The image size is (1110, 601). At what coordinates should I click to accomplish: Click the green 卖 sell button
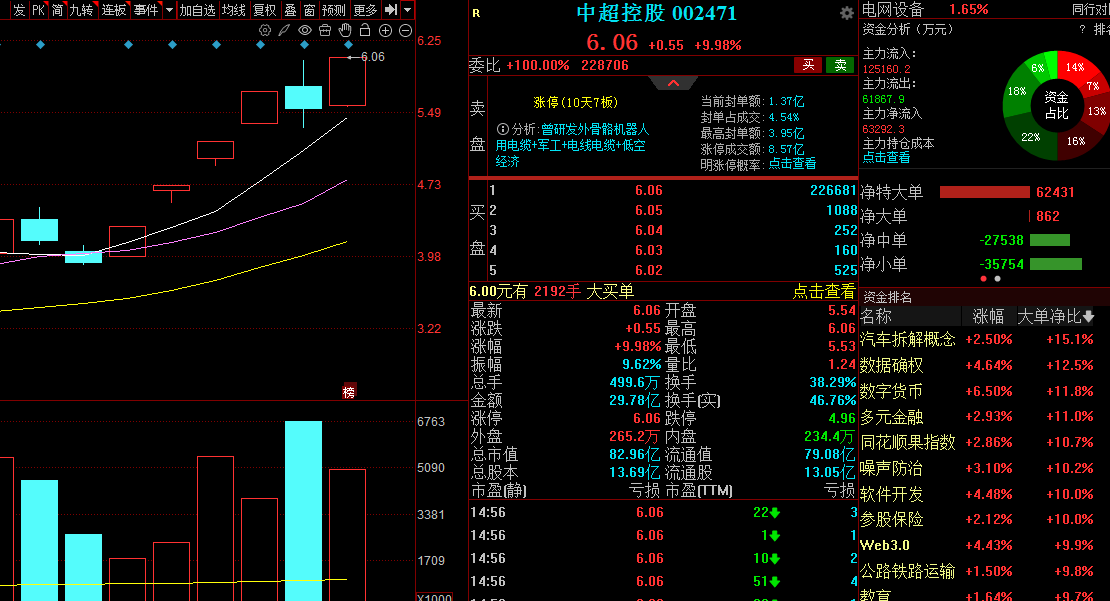click(840, 65)
